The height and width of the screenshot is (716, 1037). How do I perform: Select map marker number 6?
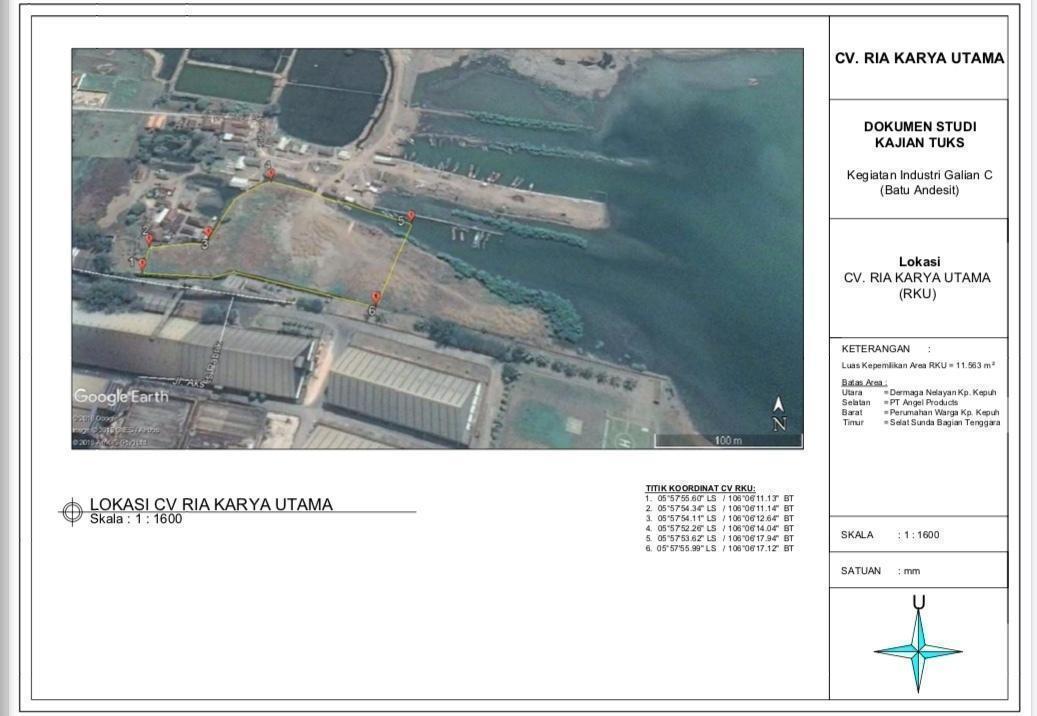[375, 298]
